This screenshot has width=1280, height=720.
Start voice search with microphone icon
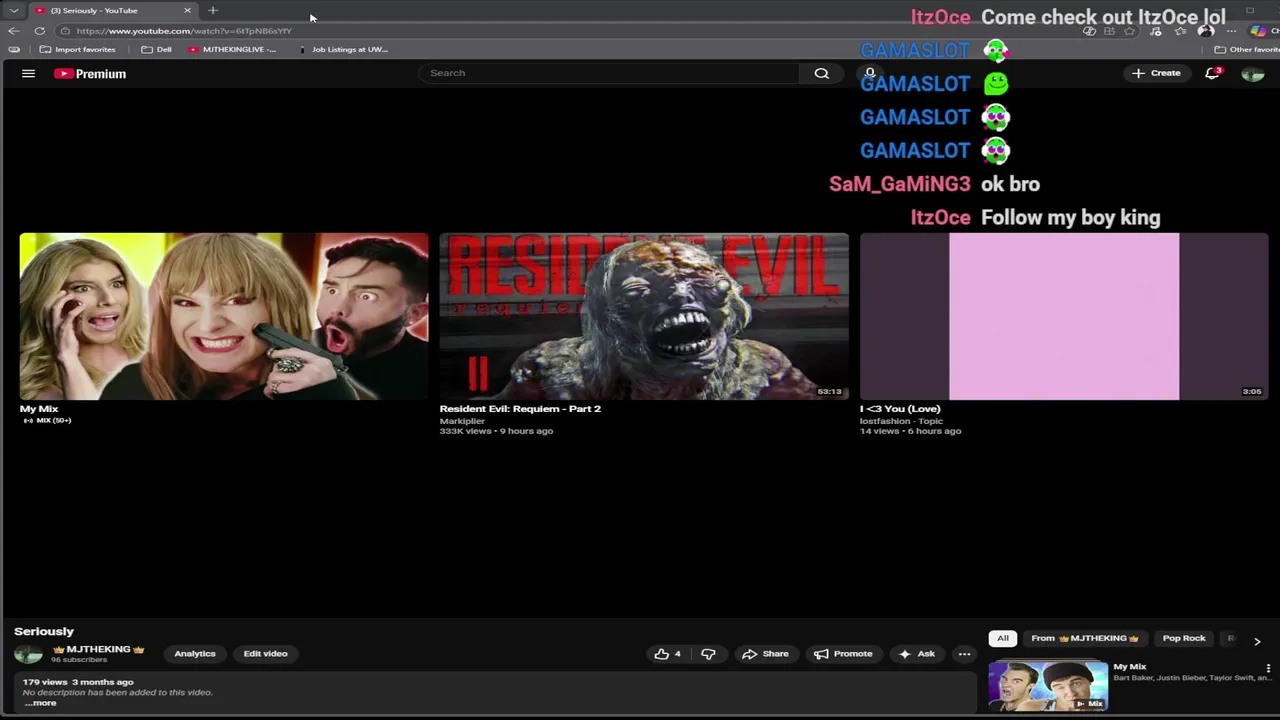pos(870,73)
